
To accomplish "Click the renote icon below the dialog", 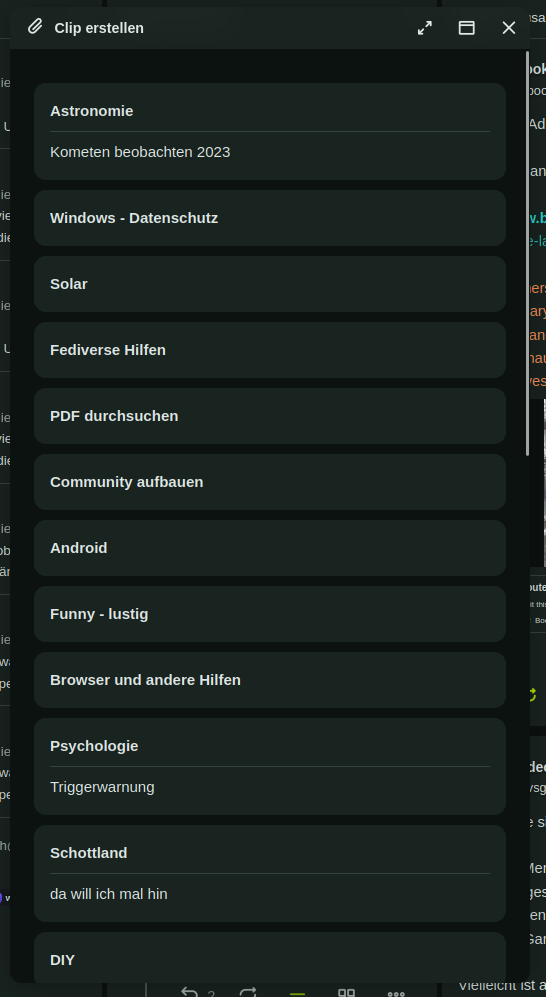I will [247, 992].
